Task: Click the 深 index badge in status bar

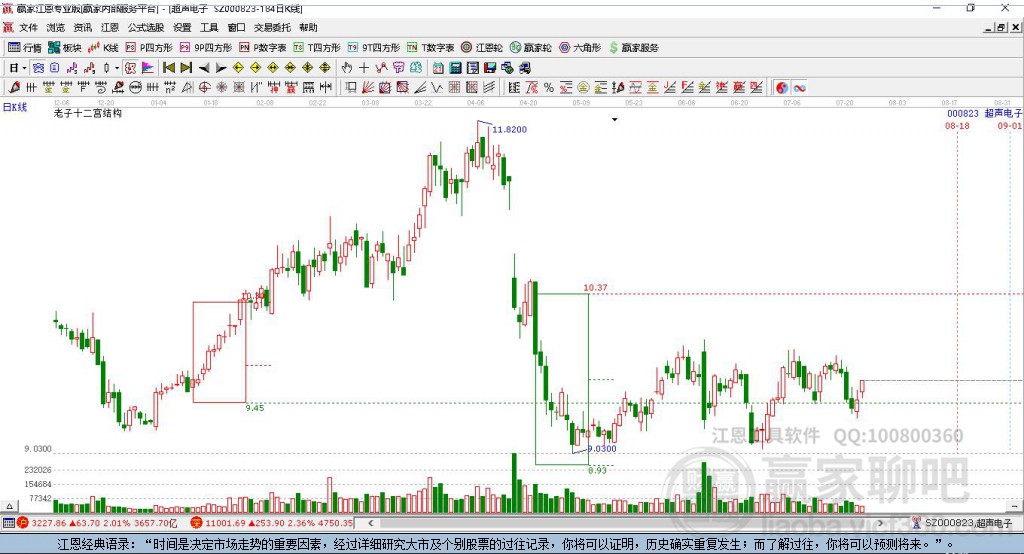Action: [x=197, y=523]
